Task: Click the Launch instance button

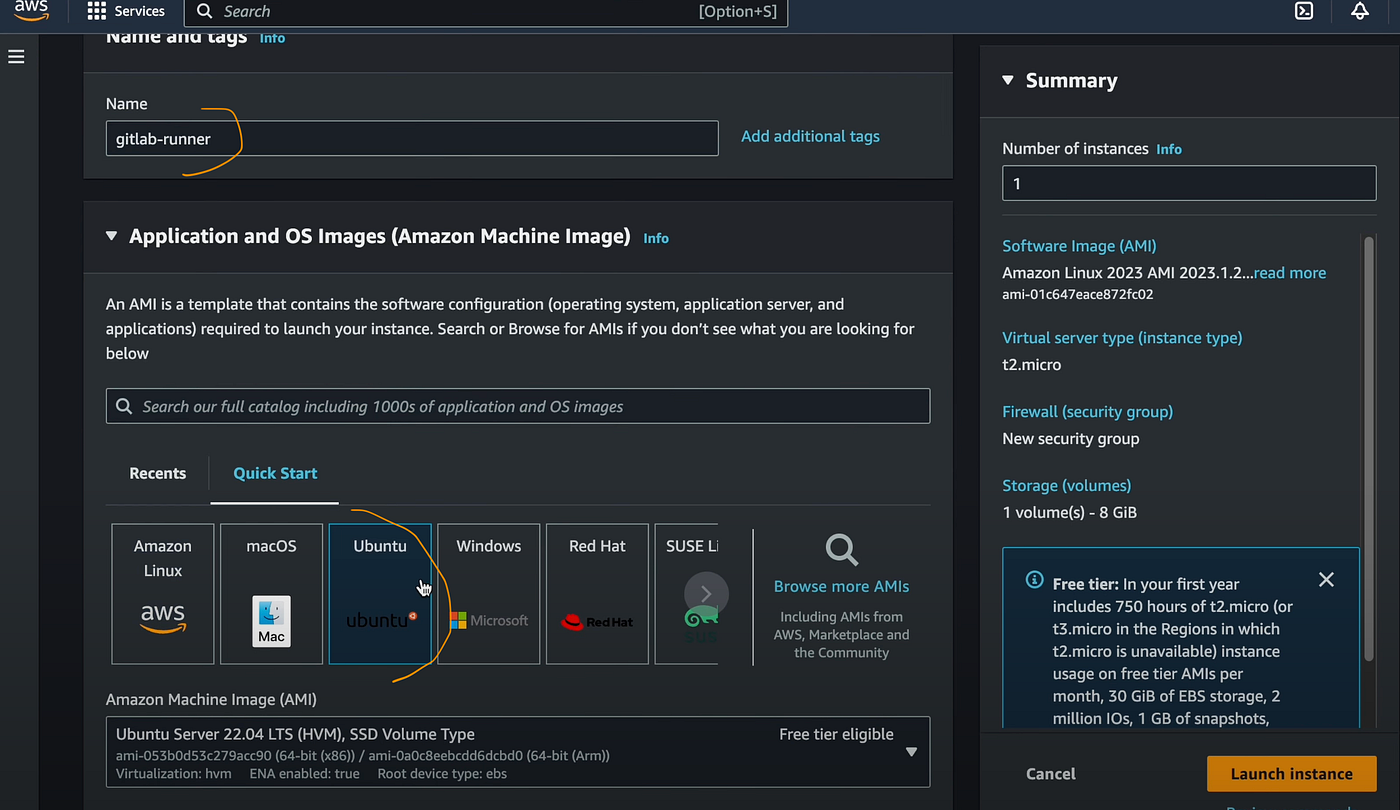Action: click(1291, 773)
